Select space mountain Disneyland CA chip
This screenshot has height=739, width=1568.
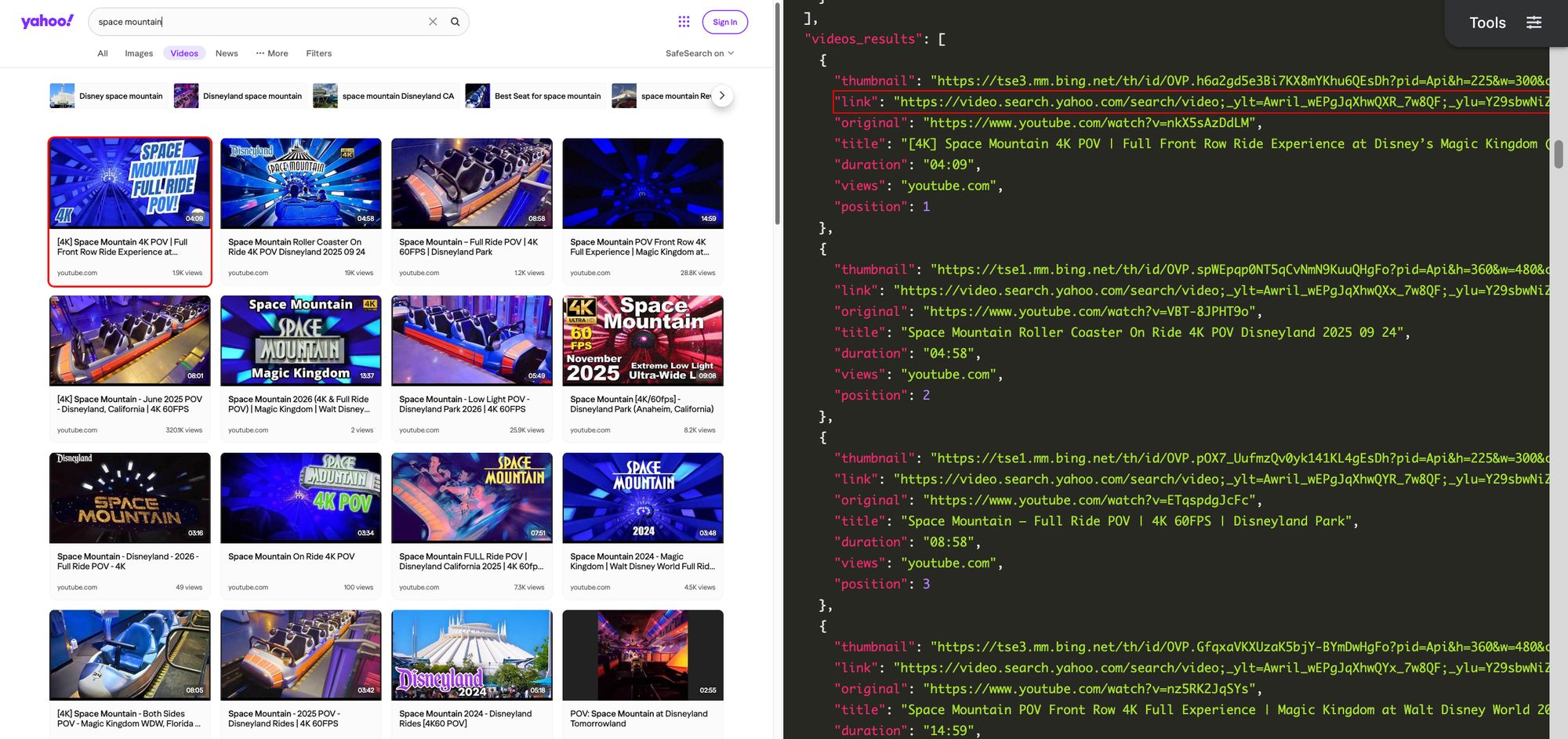click(384, 96)
